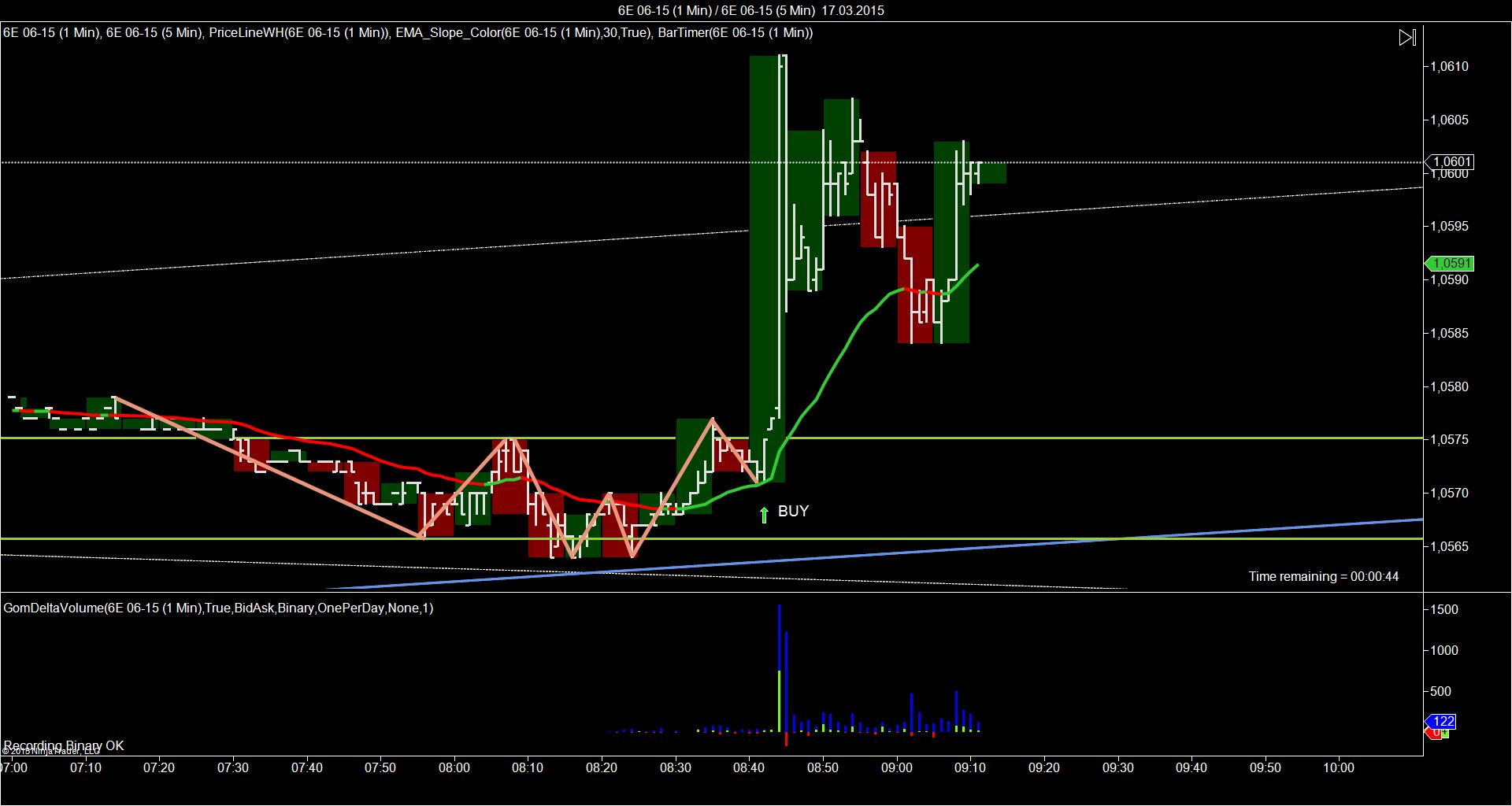
Task: Click the 1,0580 price axis label
Action: (x=1449, y=387)
